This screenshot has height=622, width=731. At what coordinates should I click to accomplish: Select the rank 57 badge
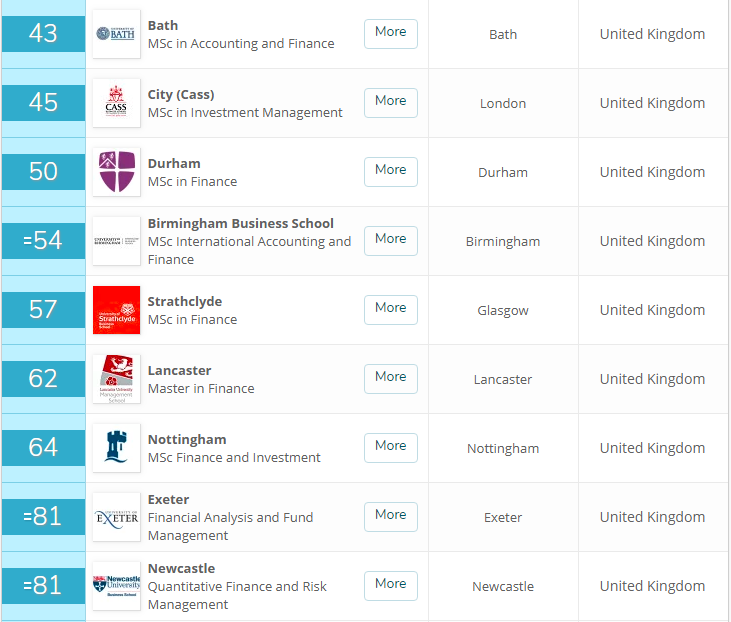click(x=43, y=310)
